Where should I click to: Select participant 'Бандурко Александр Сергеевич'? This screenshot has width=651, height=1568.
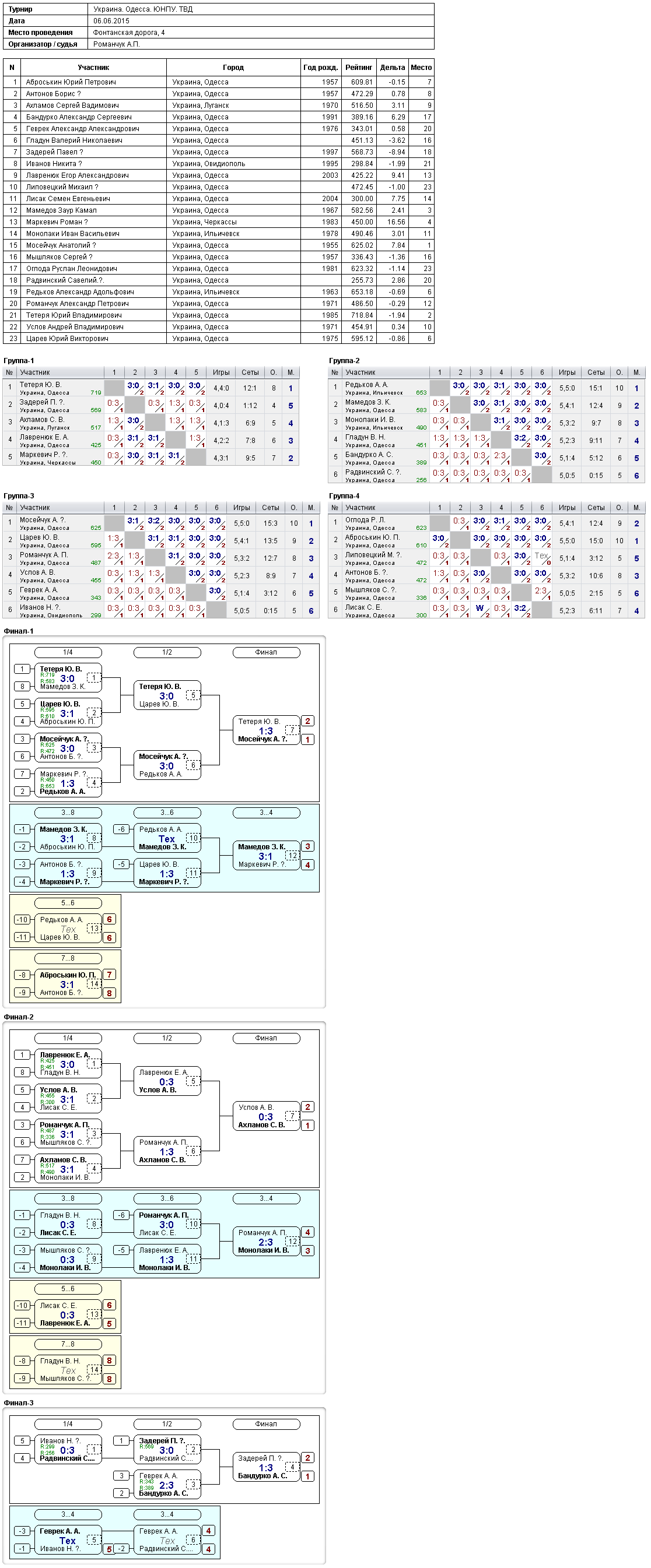tap(79, 117)
